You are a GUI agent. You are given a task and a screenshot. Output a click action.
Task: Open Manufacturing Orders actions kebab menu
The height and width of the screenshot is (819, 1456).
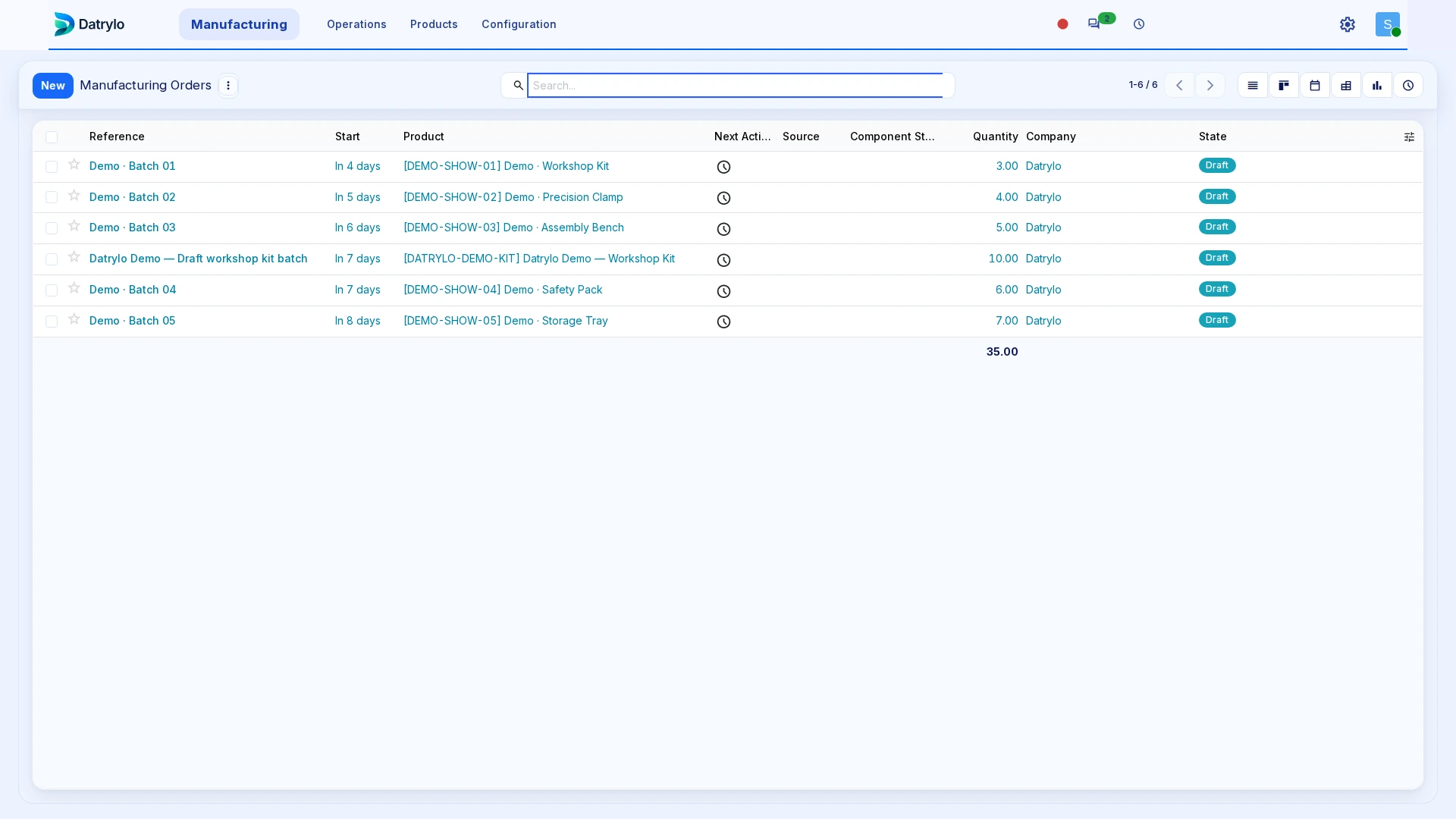(228, 86)
